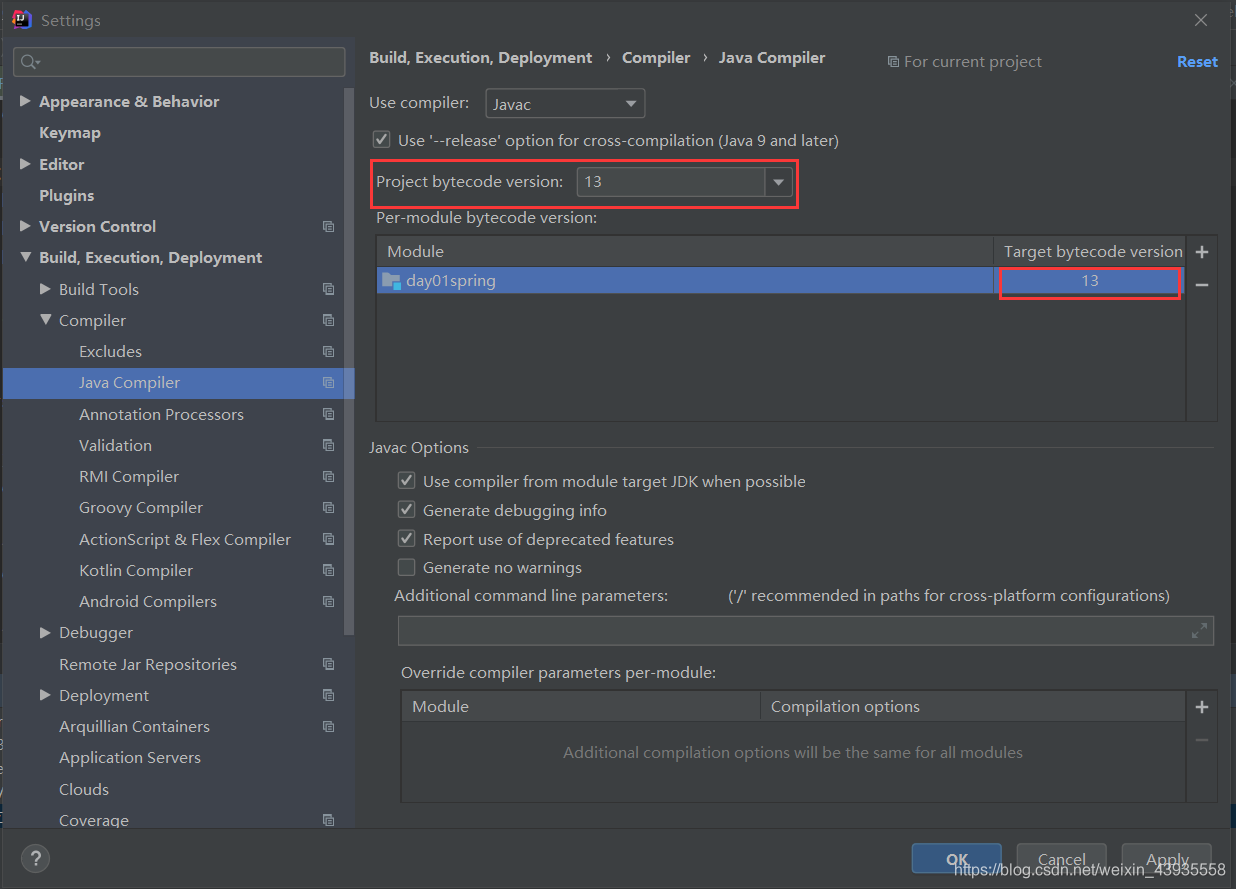1236x889 pixels.
Task: Uncheck Generate debugging info
Action: point(406,510)
